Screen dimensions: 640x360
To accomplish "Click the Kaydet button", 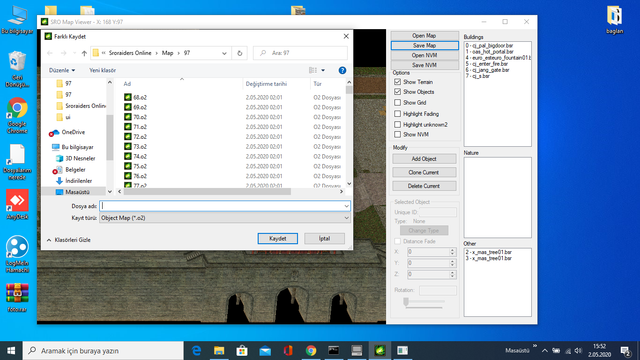I will [278, 238].
